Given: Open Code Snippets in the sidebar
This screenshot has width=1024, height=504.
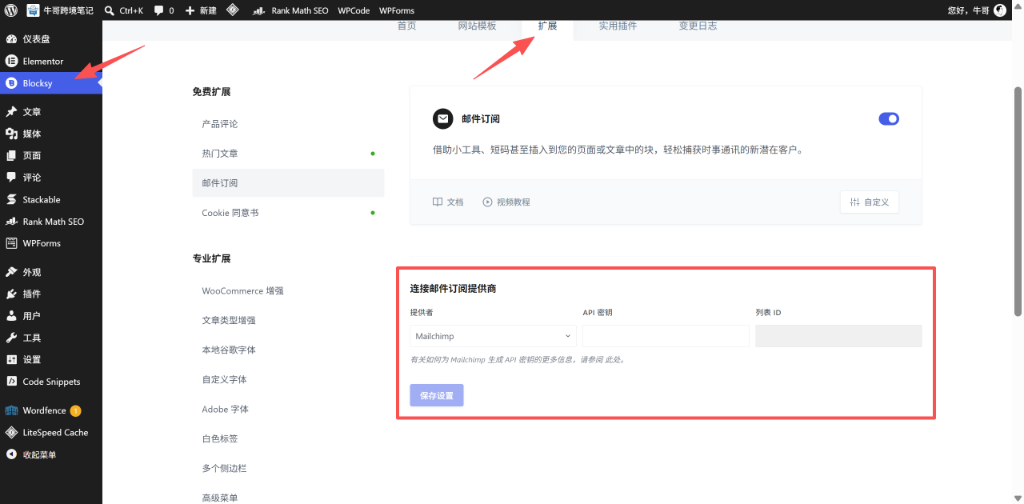Looking at the screenshot, I should click(x=51, y=381).
